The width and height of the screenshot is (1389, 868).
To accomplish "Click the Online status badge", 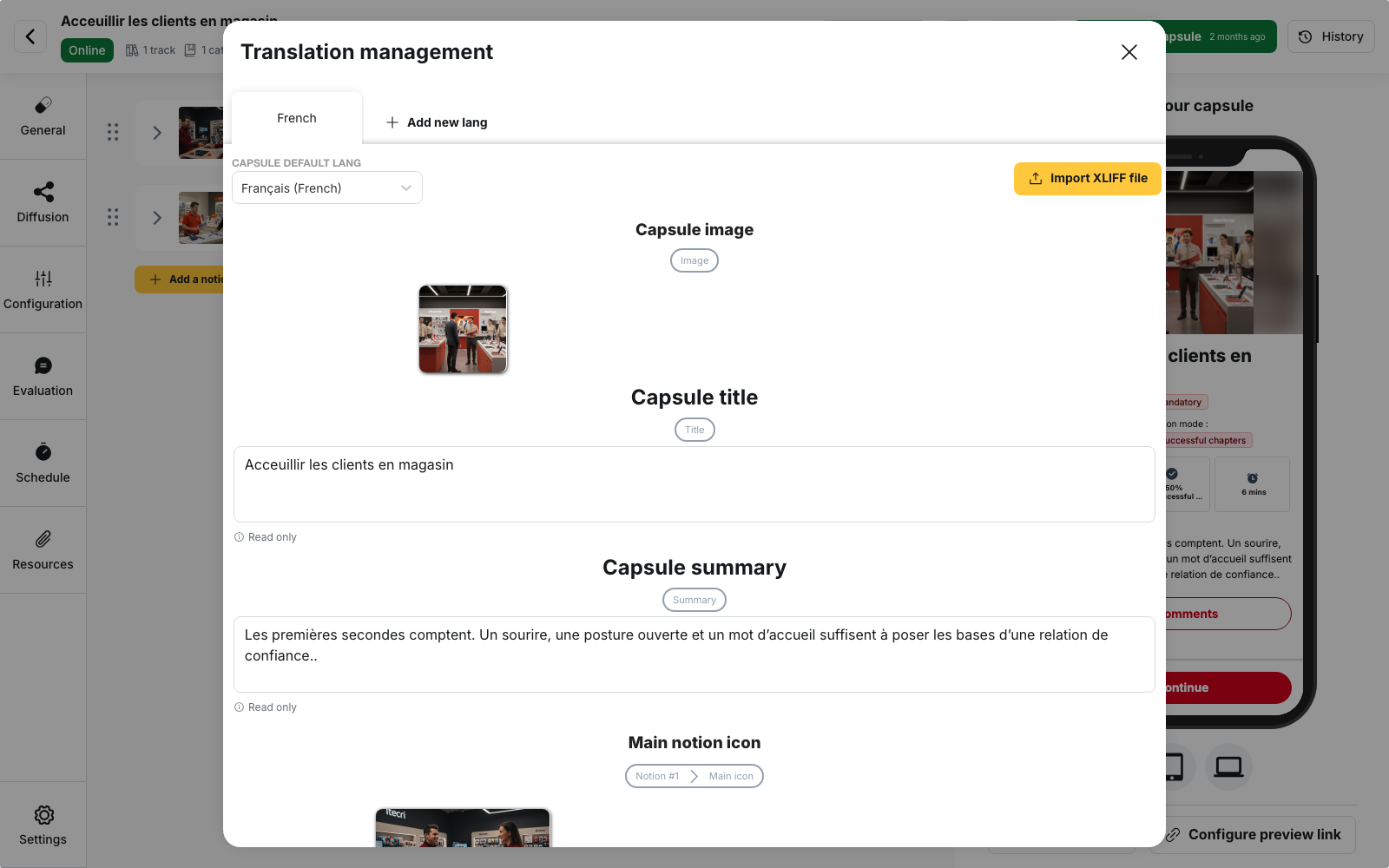I will [87, 50].
